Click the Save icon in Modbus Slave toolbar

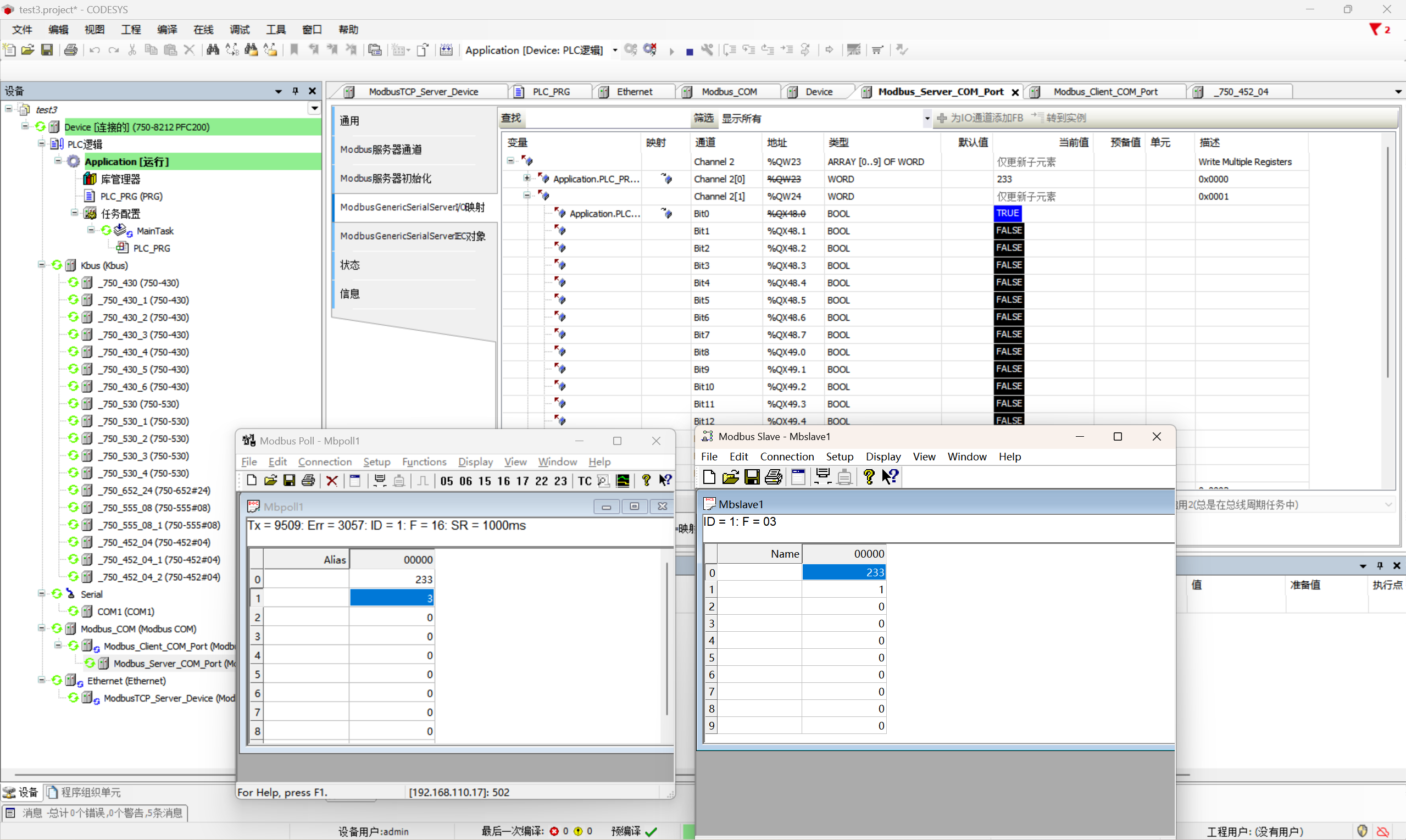pyautogui.click(x=752, y=477)
